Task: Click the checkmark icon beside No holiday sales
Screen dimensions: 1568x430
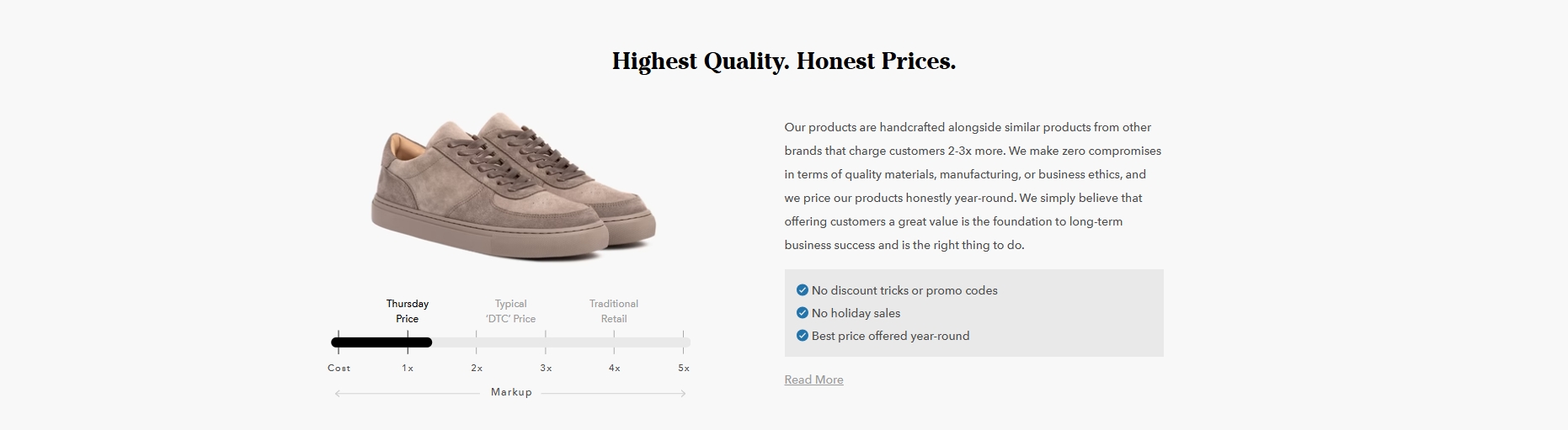Action: pos(802,313)
